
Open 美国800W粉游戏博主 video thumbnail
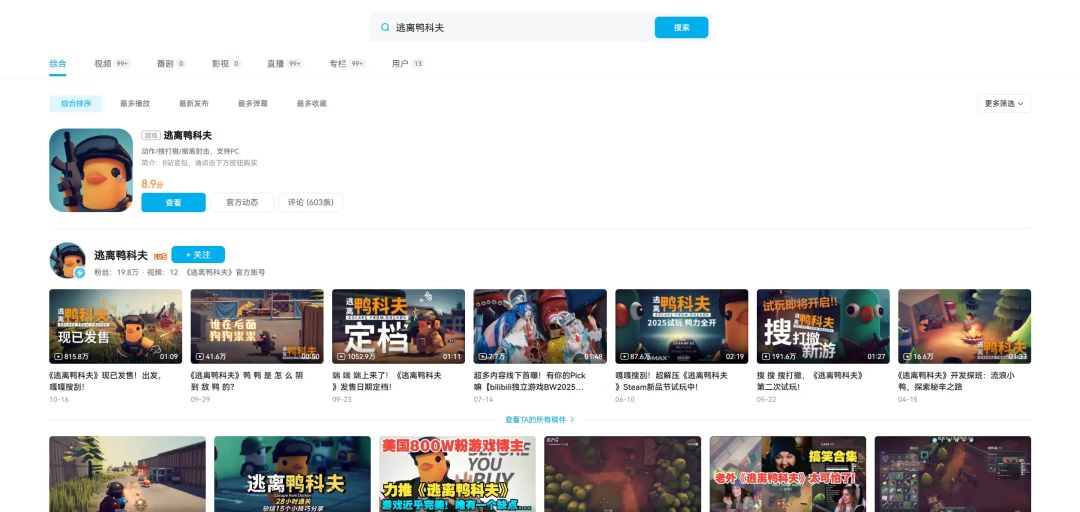click(457, 474)
